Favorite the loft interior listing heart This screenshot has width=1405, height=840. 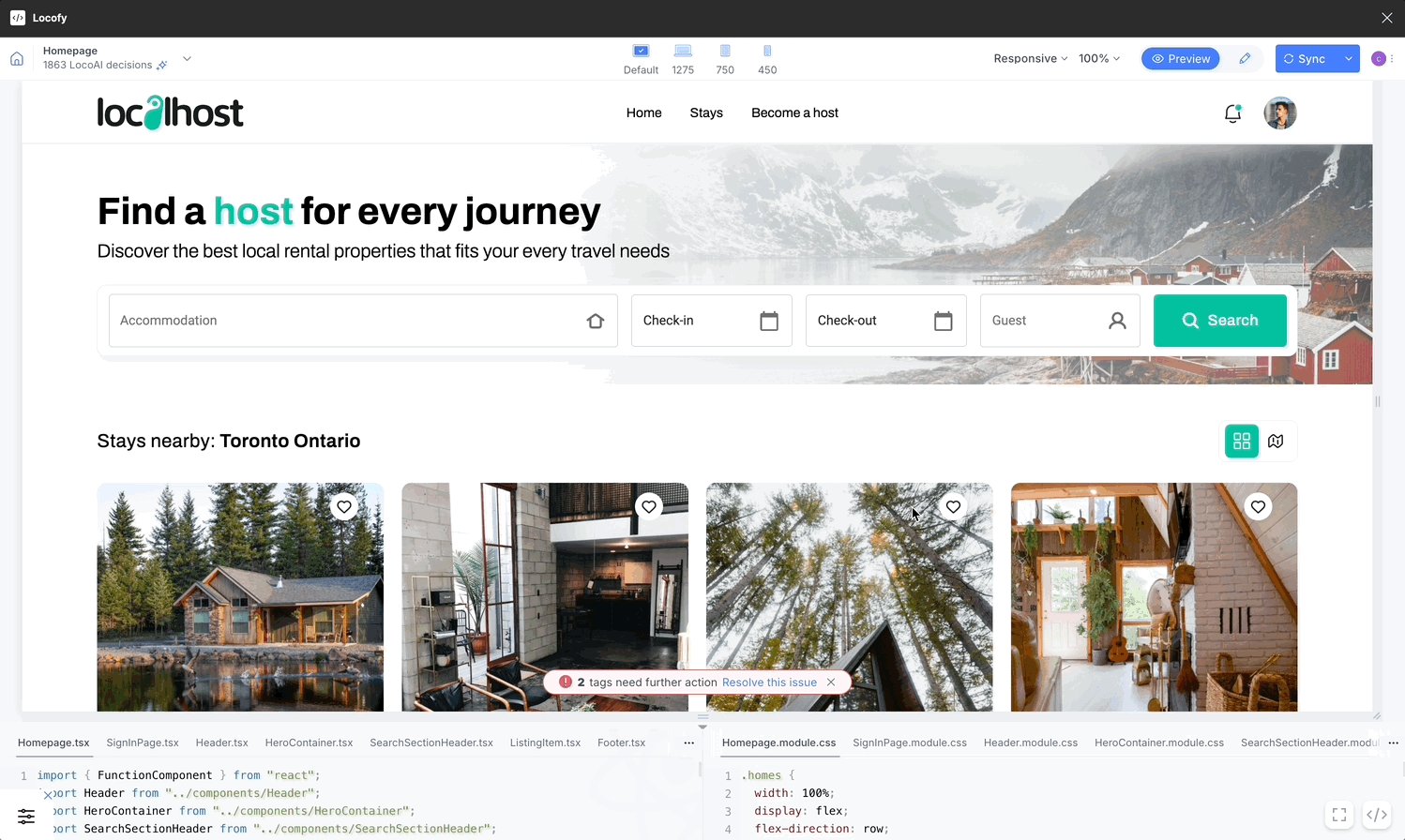(649, 507)
